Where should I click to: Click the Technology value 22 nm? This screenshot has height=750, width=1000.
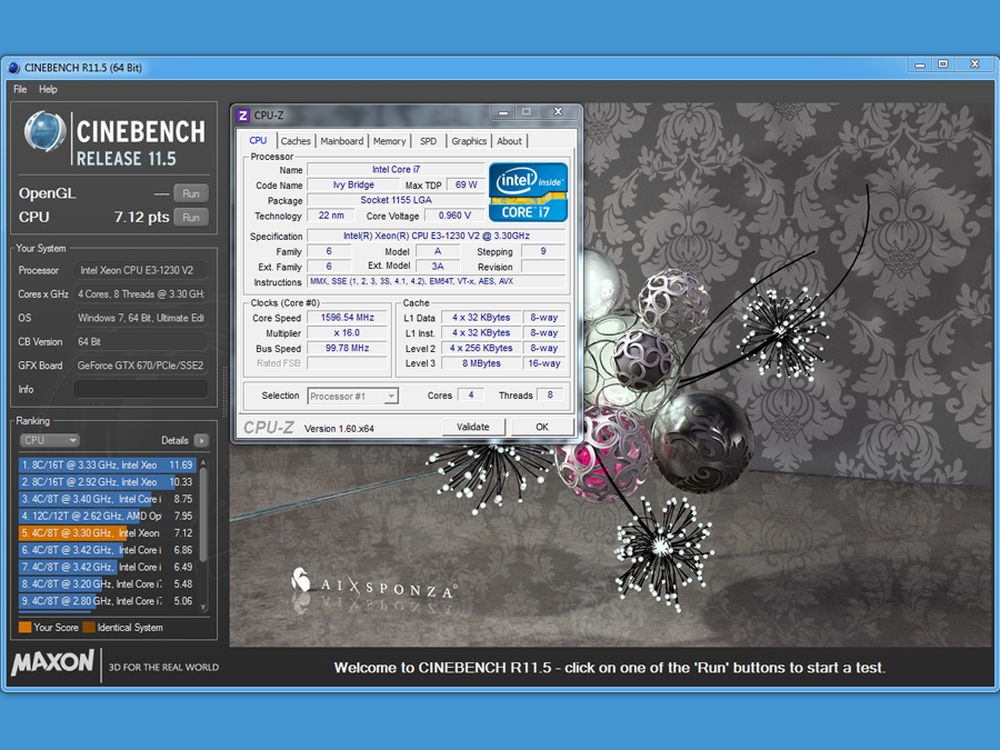point(331,216)
